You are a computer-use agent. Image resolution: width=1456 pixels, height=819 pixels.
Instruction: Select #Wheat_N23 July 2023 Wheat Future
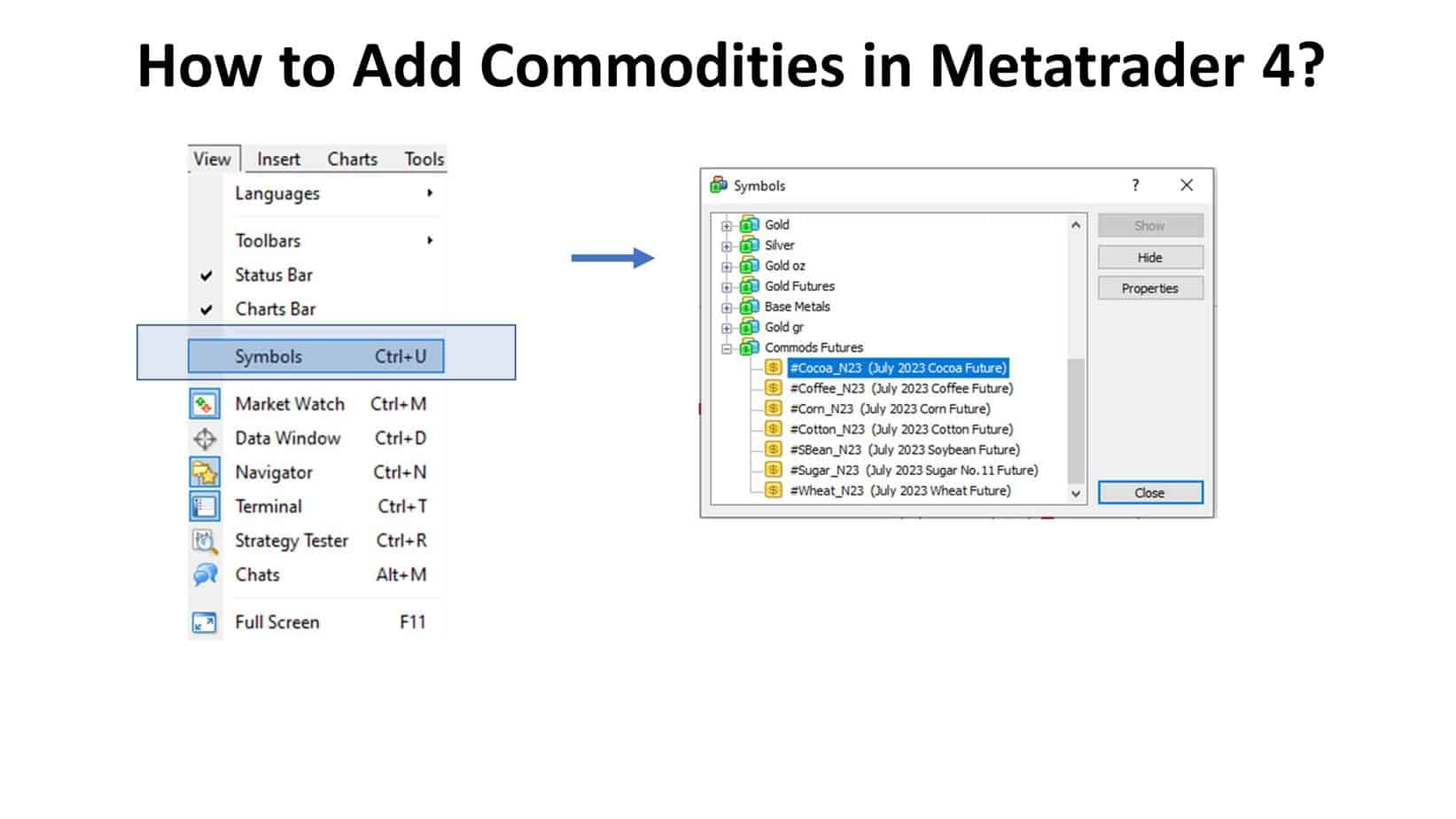pos(900,490)
